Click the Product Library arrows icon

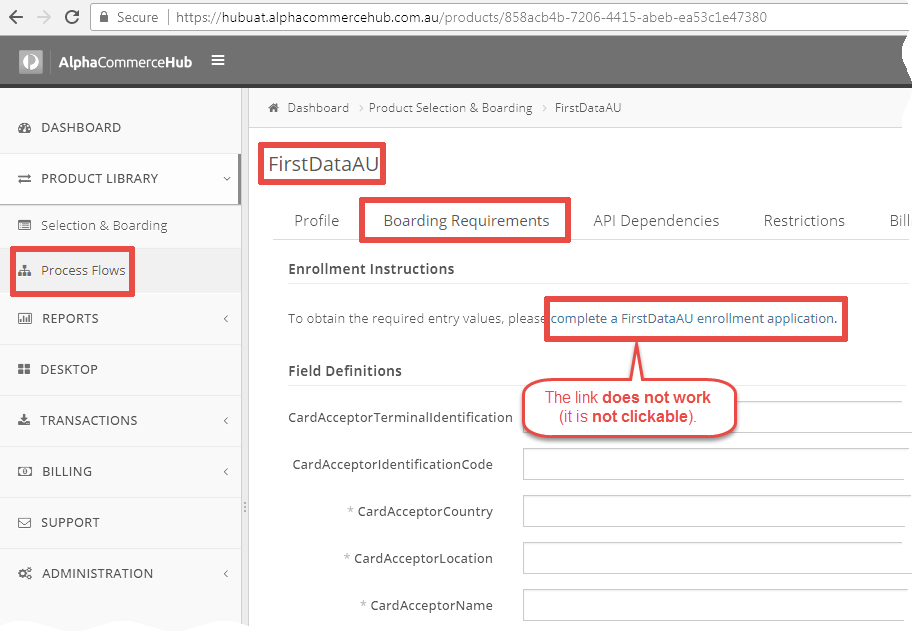tap(24, 179)
